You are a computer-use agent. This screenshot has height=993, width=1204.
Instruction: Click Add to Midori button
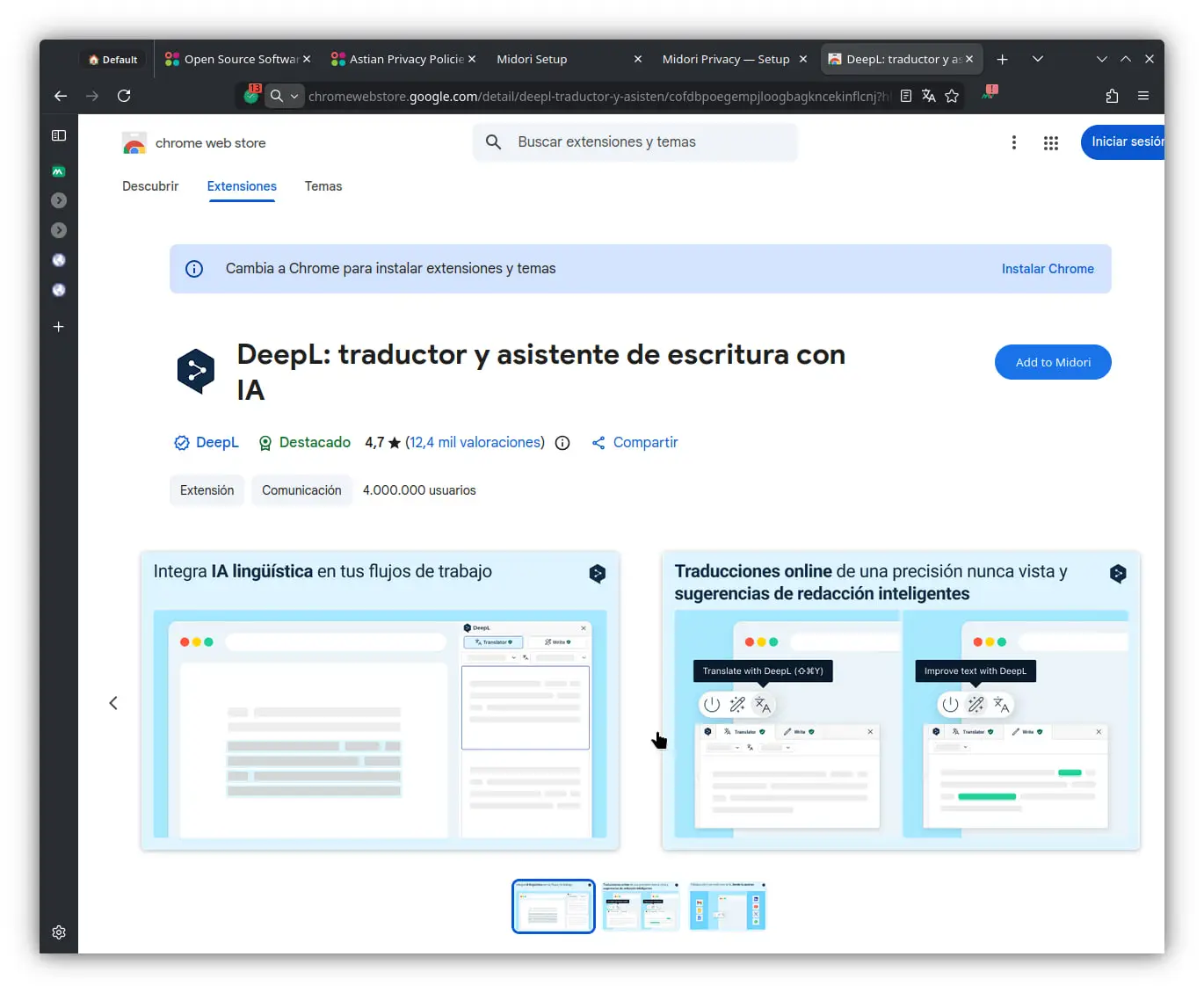pos(1053,362)
